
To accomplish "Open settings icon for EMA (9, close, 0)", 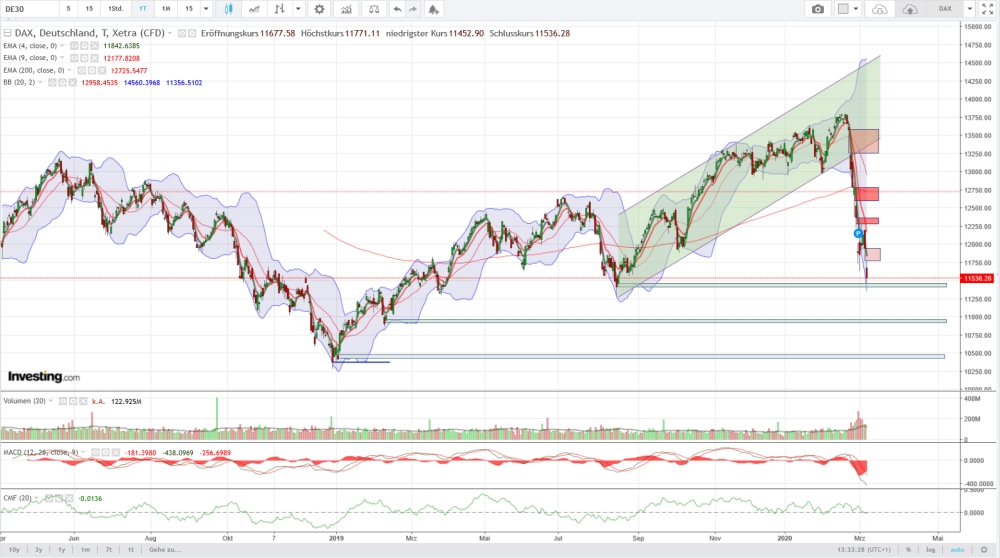I will coord(84,58).
